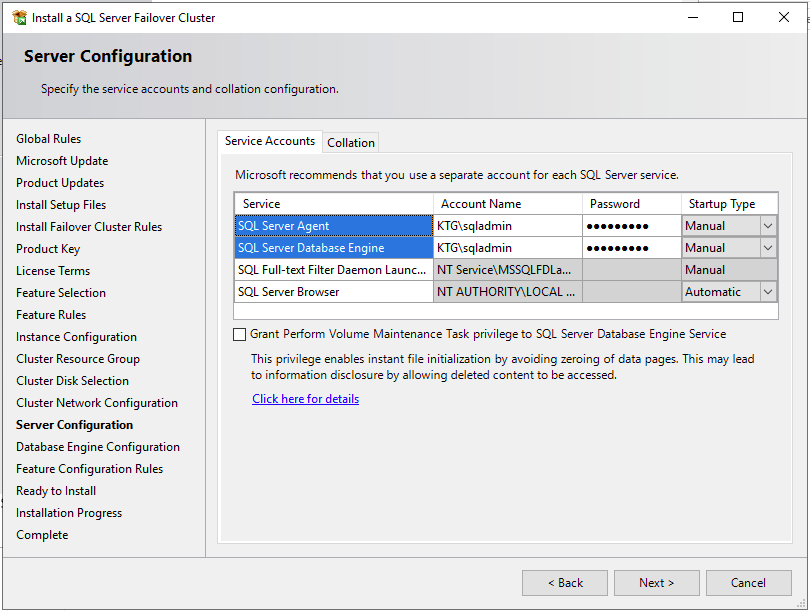Click the Account Name column header

[x=508, y=204]
